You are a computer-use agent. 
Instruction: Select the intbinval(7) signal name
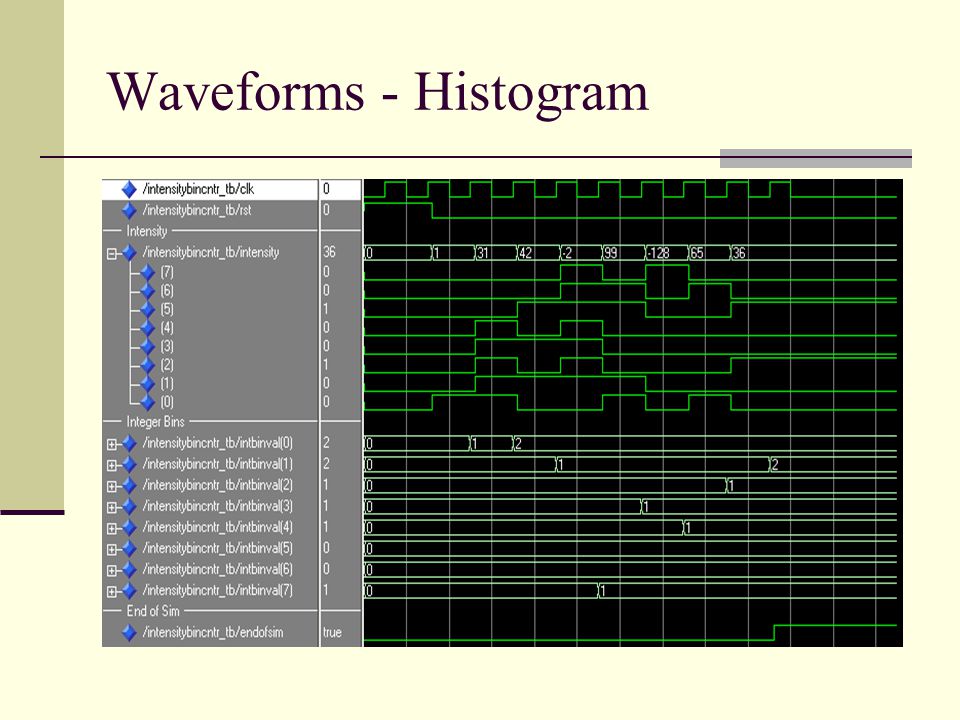217,591
